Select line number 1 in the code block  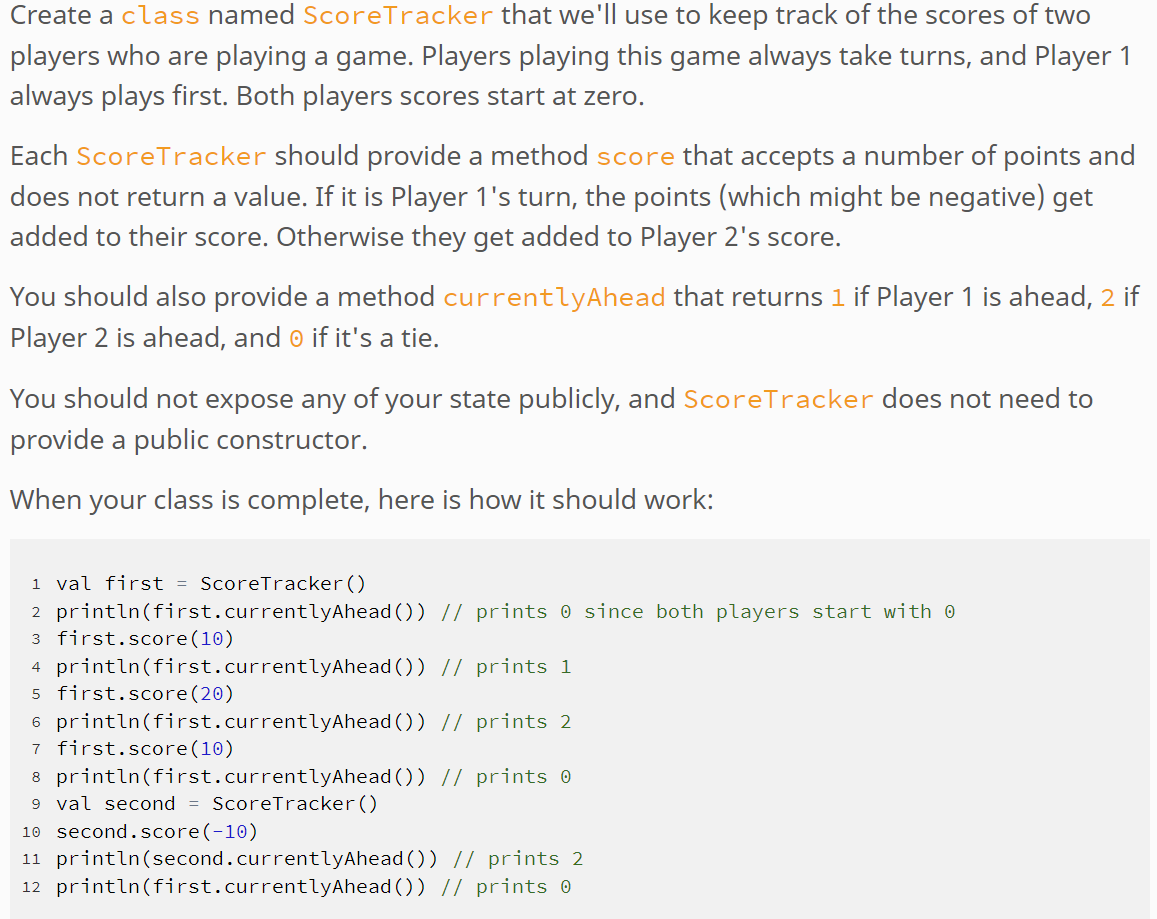click(36, 583)
